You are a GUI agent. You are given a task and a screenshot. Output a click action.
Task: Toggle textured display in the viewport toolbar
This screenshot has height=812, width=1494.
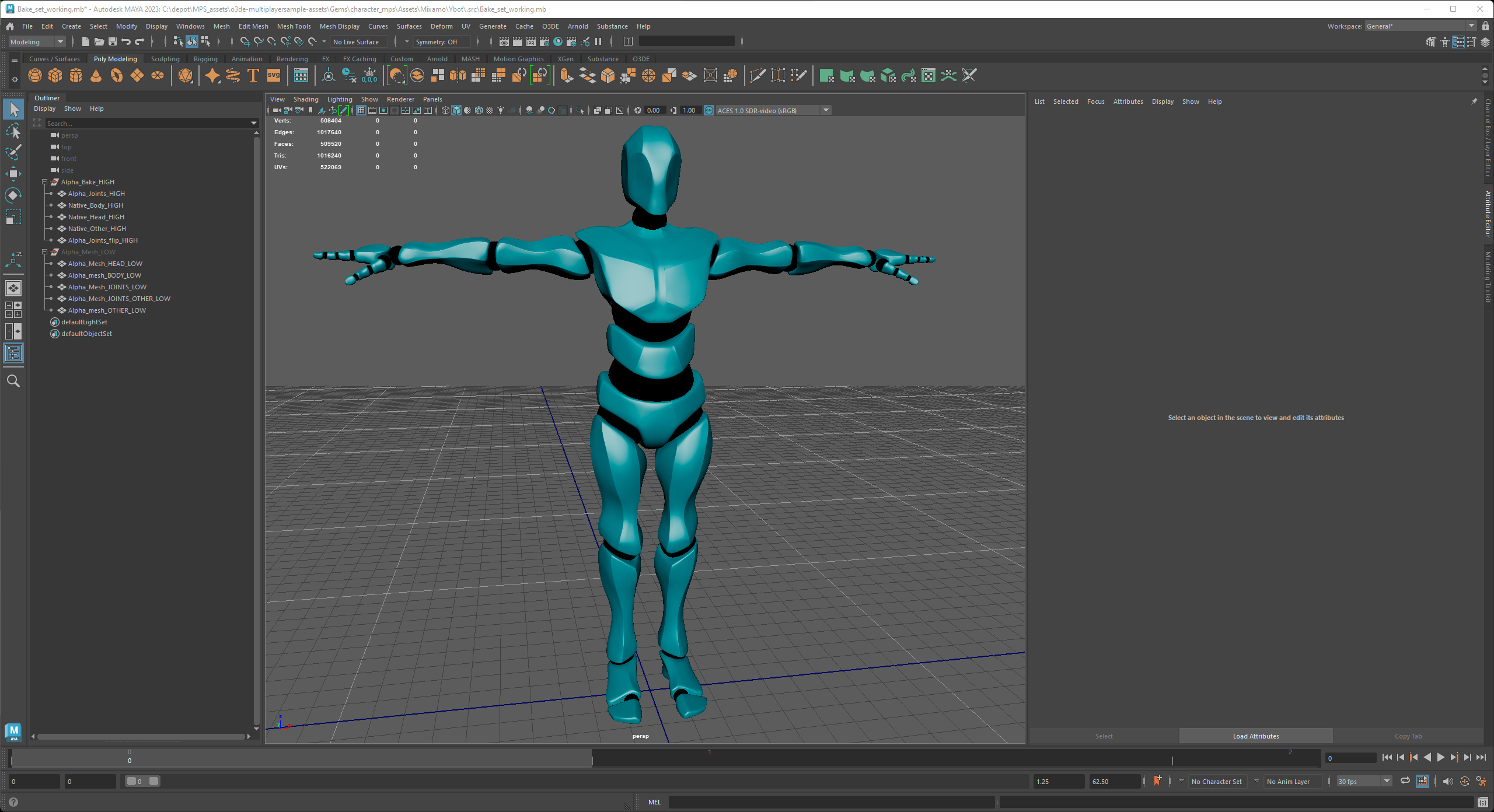tap(490, 110)
